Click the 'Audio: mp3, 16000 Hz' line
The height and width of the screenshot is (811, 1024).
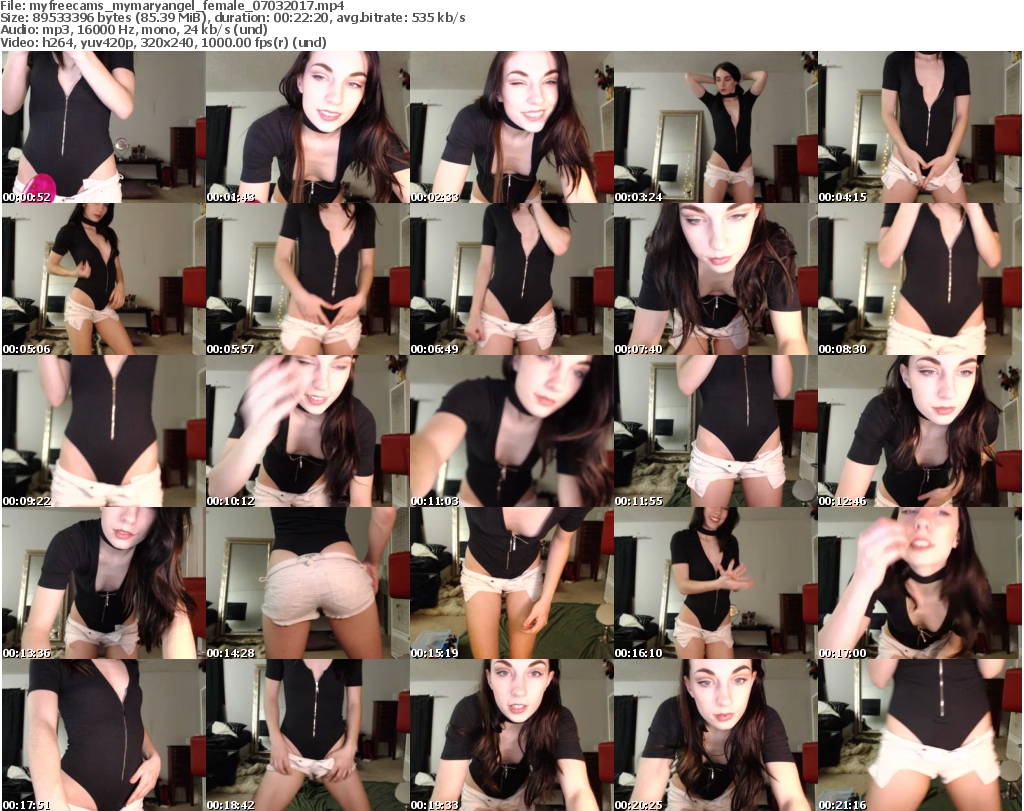[x=134, y=30]
